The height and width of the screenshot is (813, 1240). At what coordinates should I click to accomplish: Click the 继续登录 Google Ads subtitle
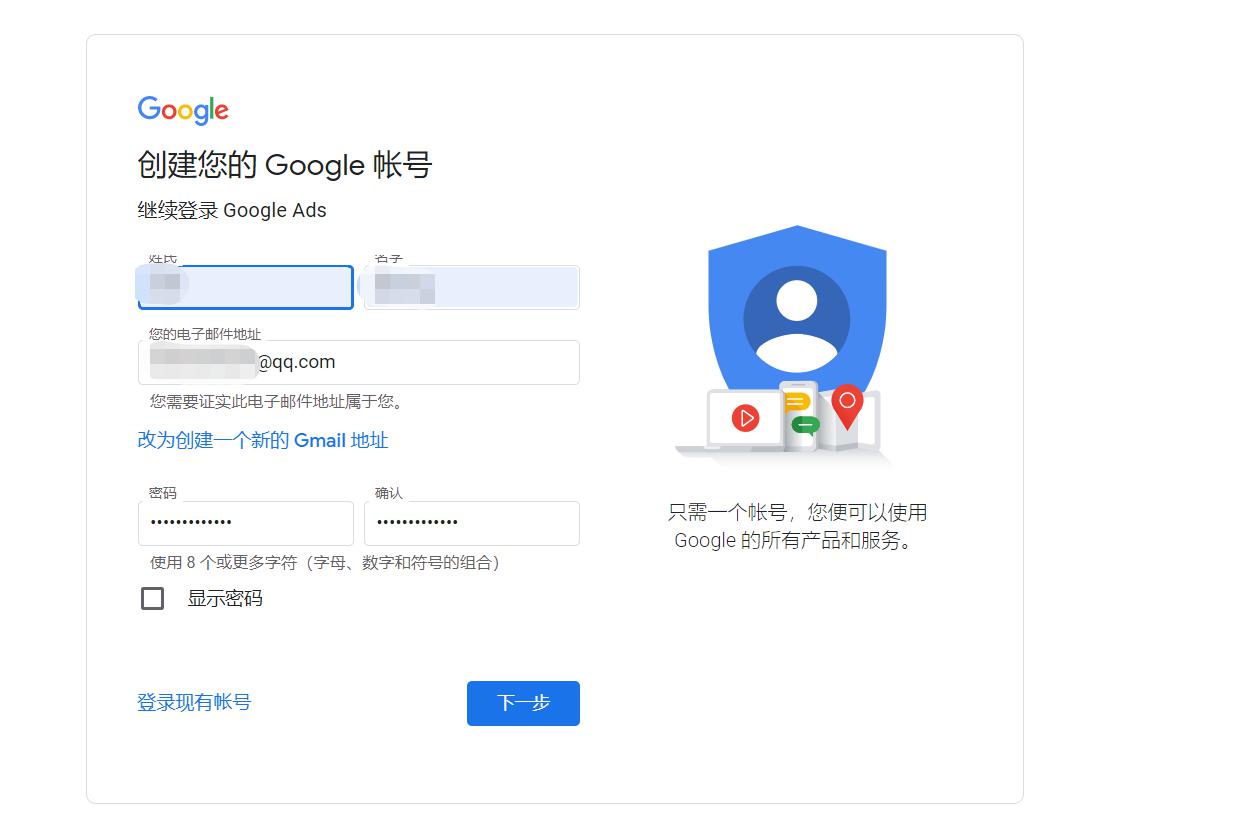(x=231, y=210)
